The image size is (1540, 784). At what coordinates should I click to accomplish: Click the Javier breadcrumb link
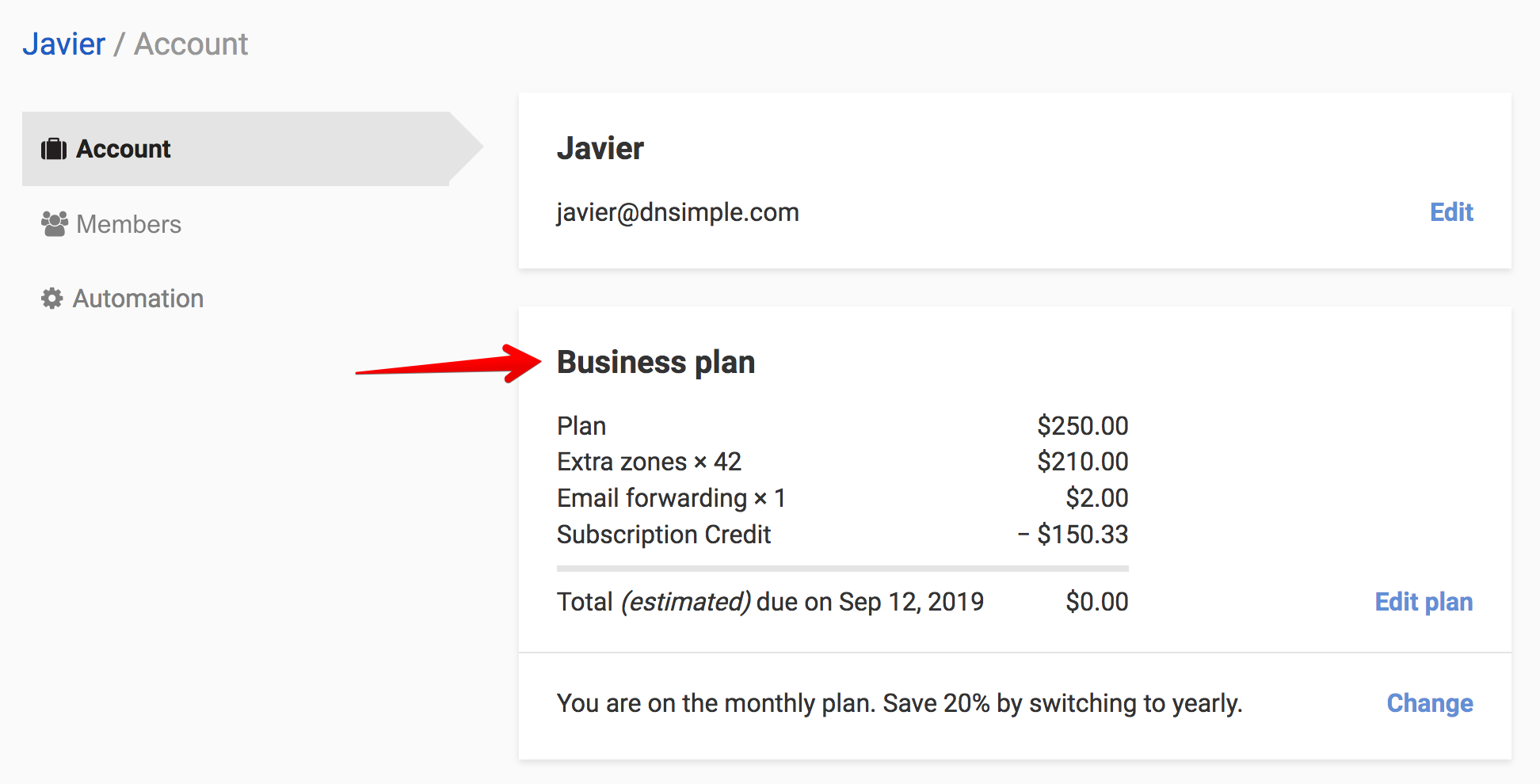pyautogui.click(x=63, y=44)
